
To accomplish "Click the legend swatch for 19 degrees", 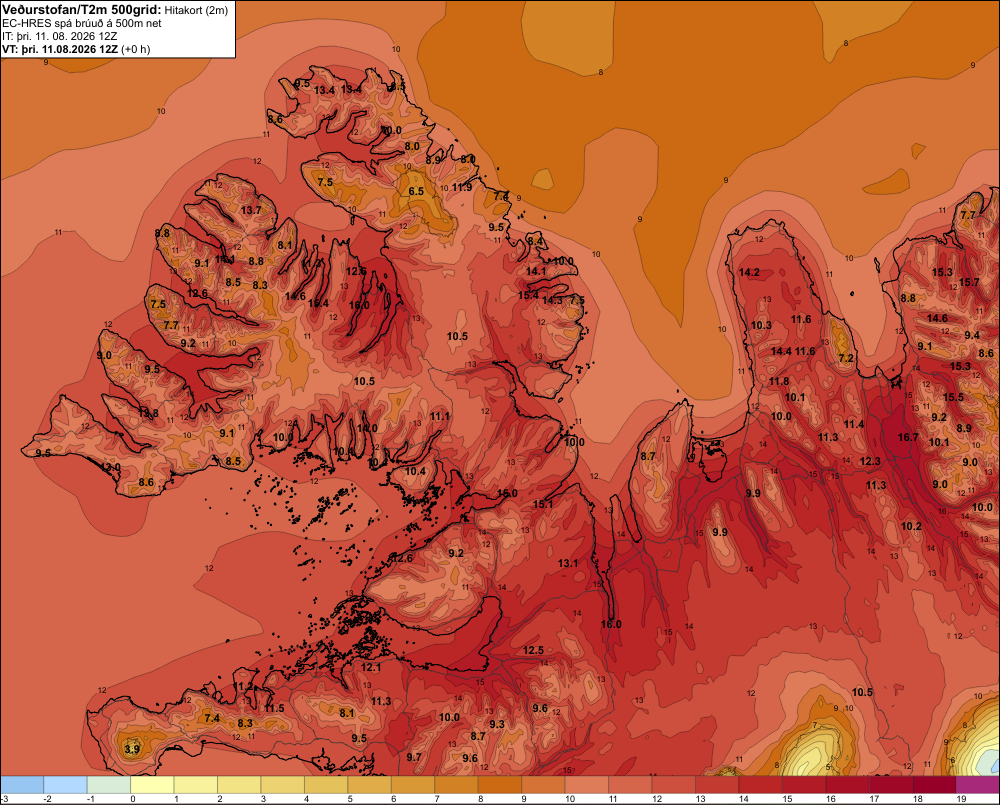I will coord(978,785).
